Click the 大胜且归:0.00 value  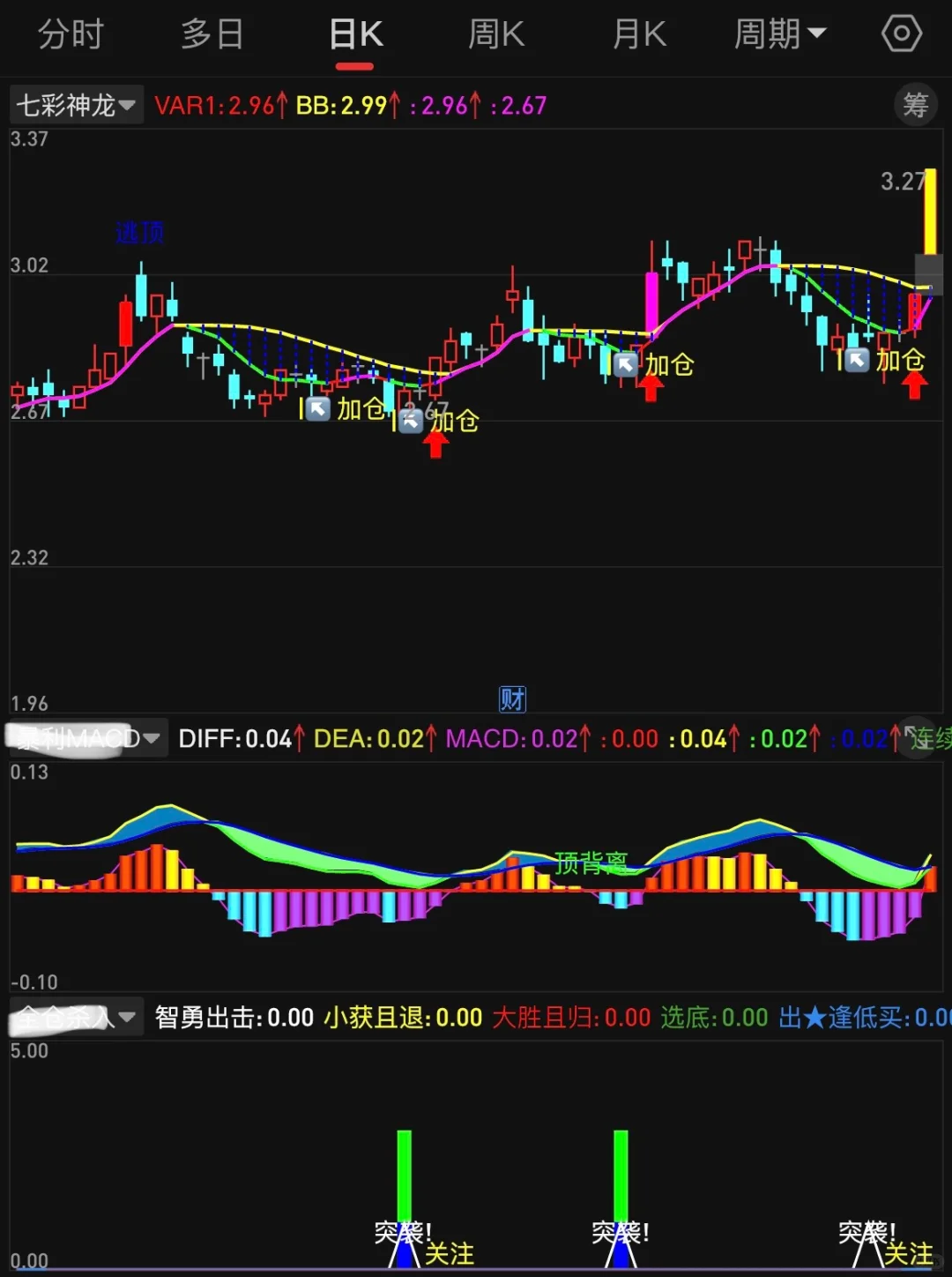click(571, 1018)
